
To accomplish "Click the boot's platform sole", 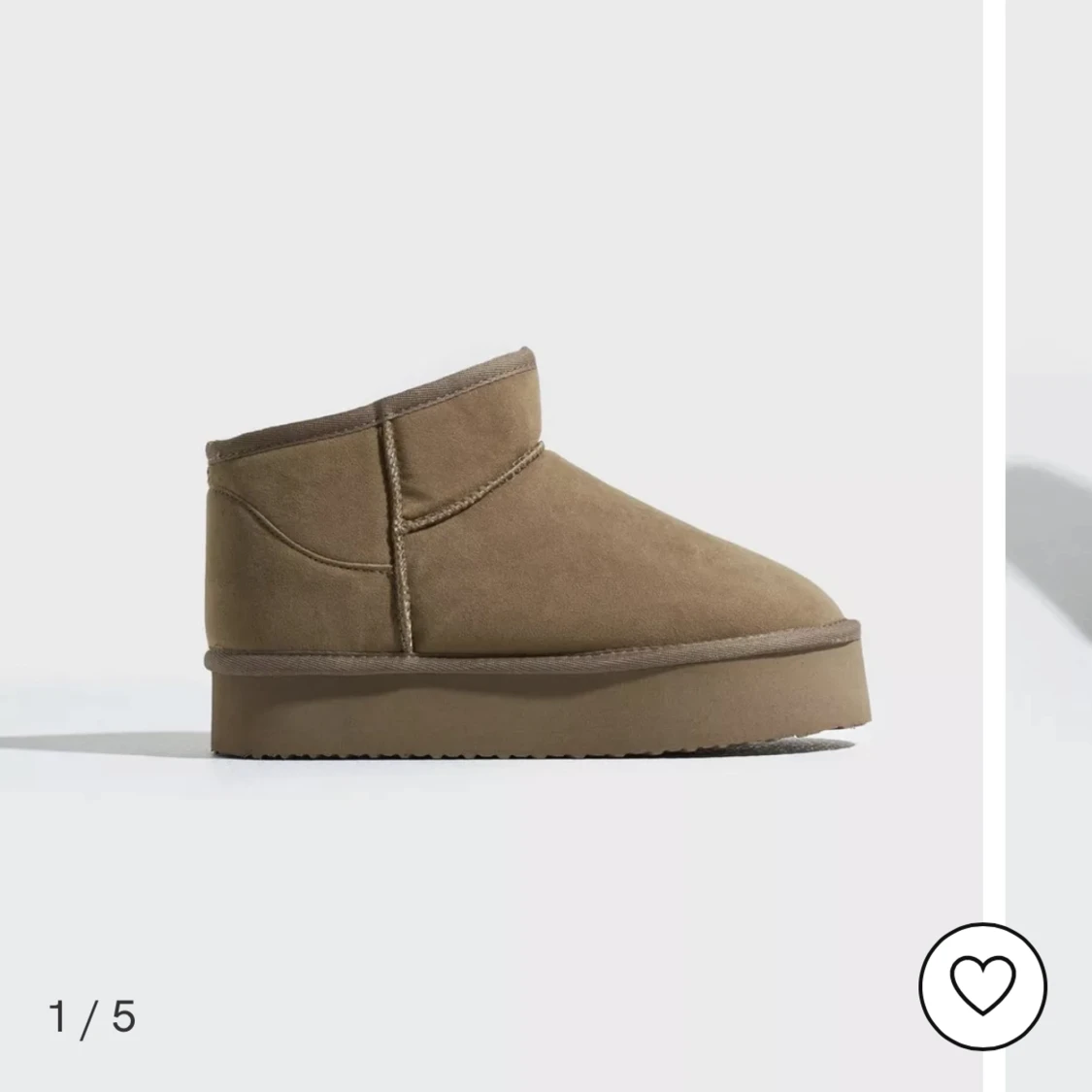I will pyautogui.click(x=540, y=711).
